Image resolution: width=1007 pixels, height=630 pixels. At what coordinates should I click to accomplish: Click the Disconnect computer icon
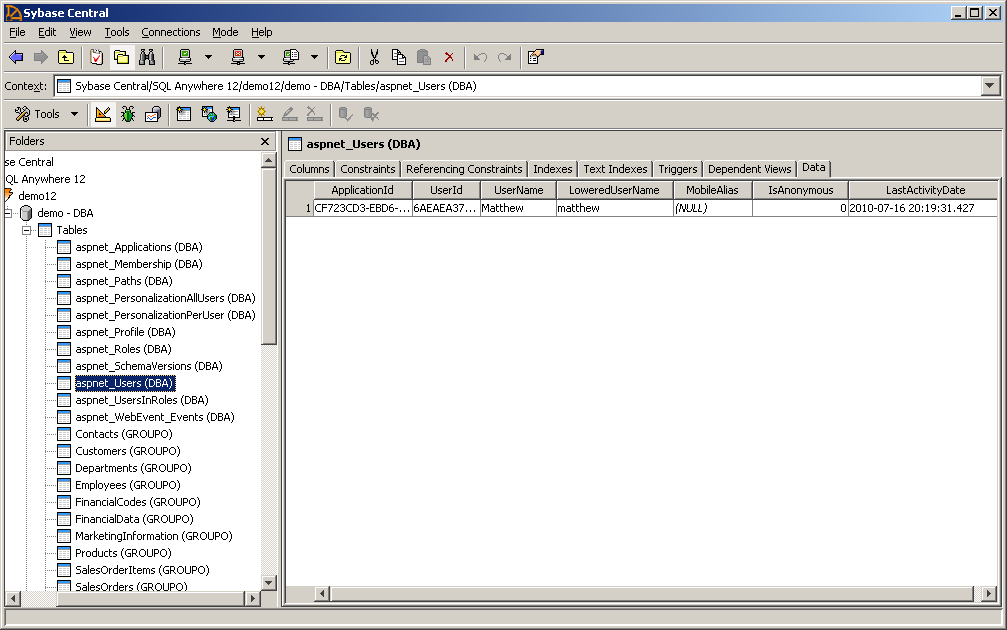(238, 57)
